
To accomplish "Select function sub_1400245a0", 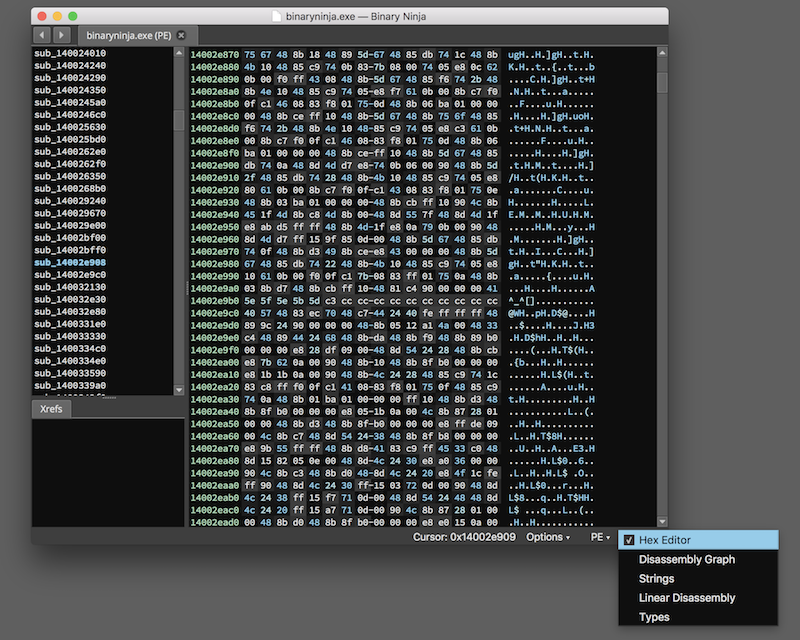I will click(x=70, y=102).
